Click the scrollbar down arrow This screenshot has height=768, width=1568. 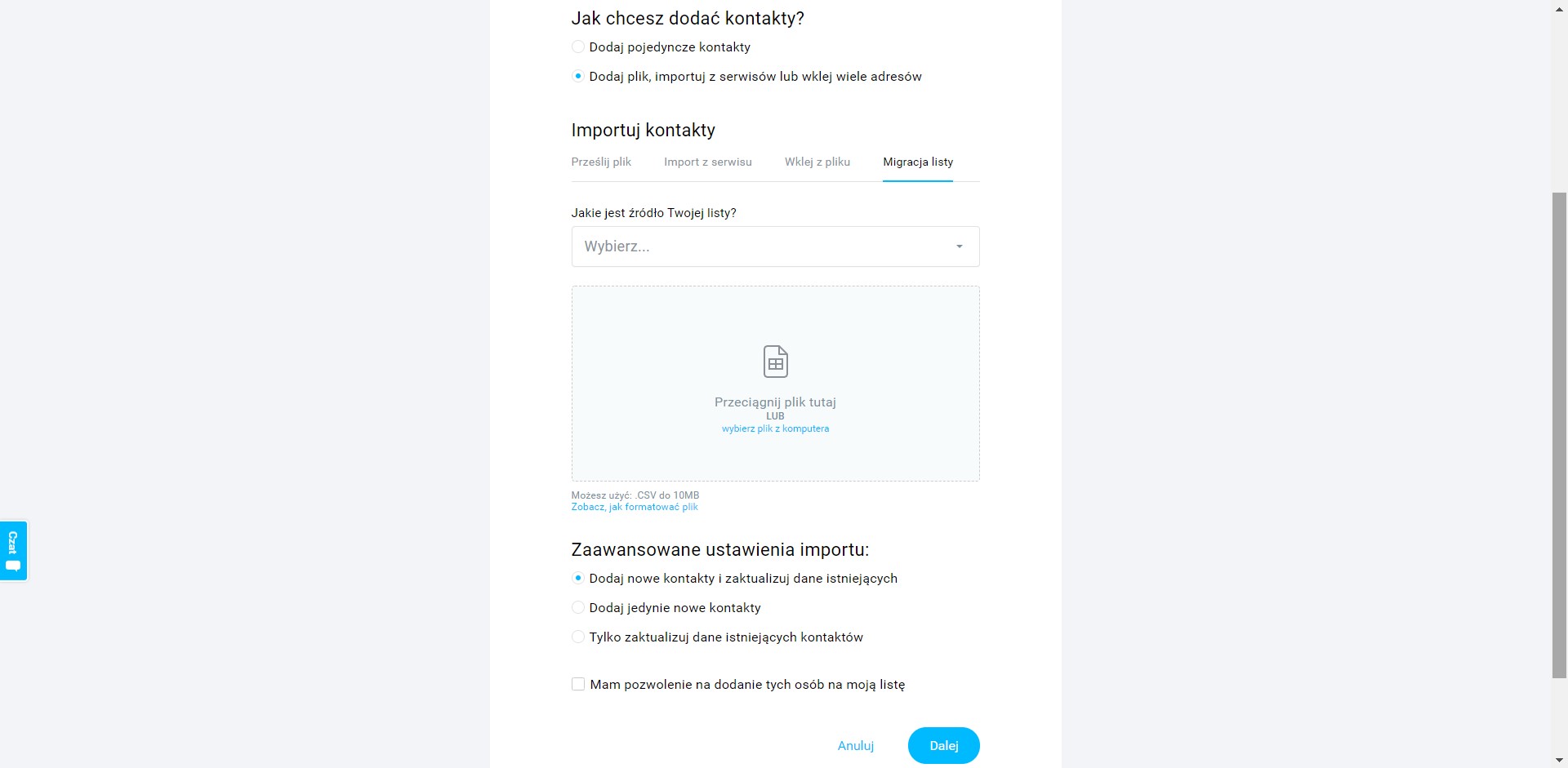click(x=1560, y=761)
